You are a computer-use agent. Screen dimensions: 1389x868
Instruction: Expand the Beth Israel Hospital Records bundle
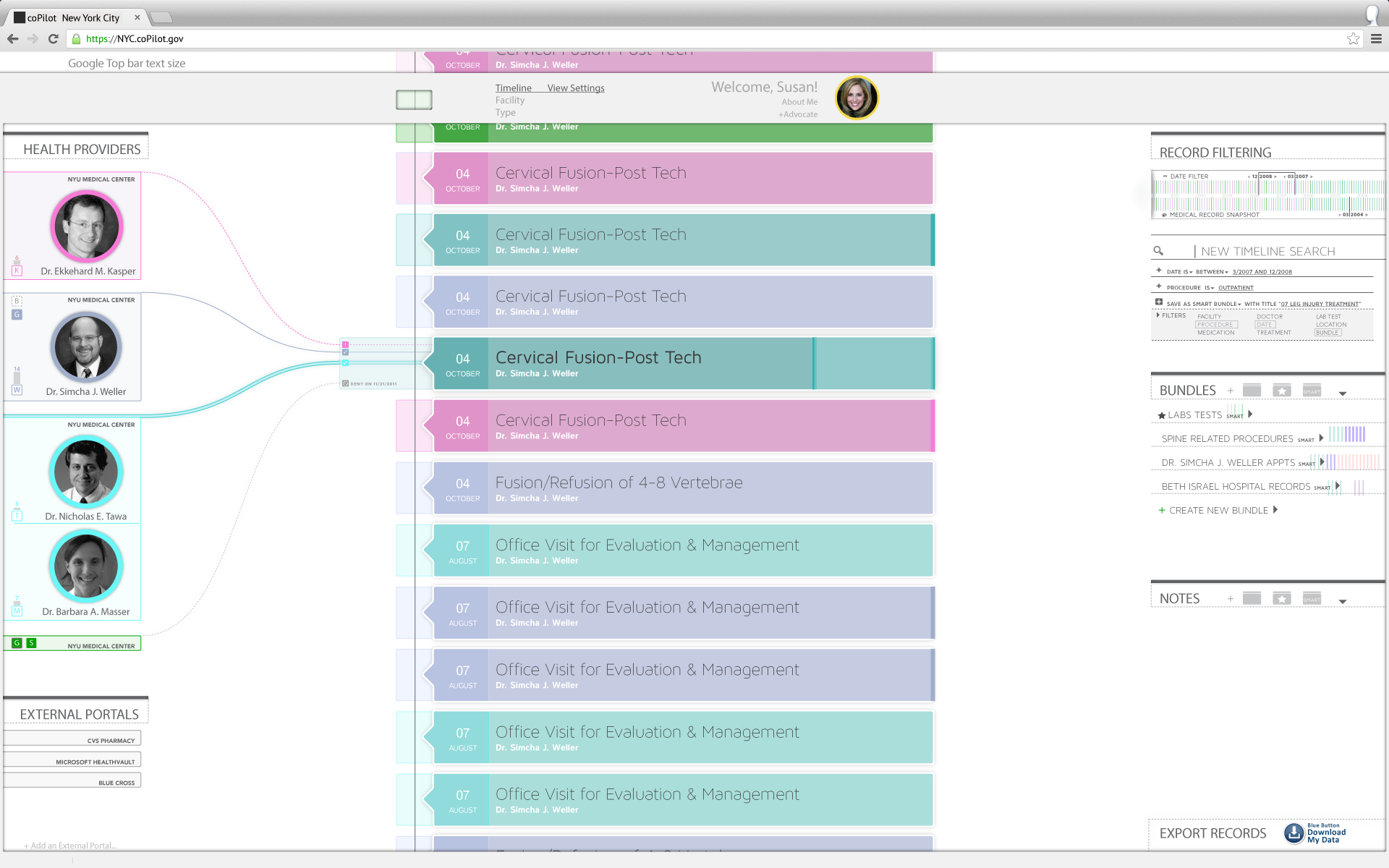point(1338,486)
